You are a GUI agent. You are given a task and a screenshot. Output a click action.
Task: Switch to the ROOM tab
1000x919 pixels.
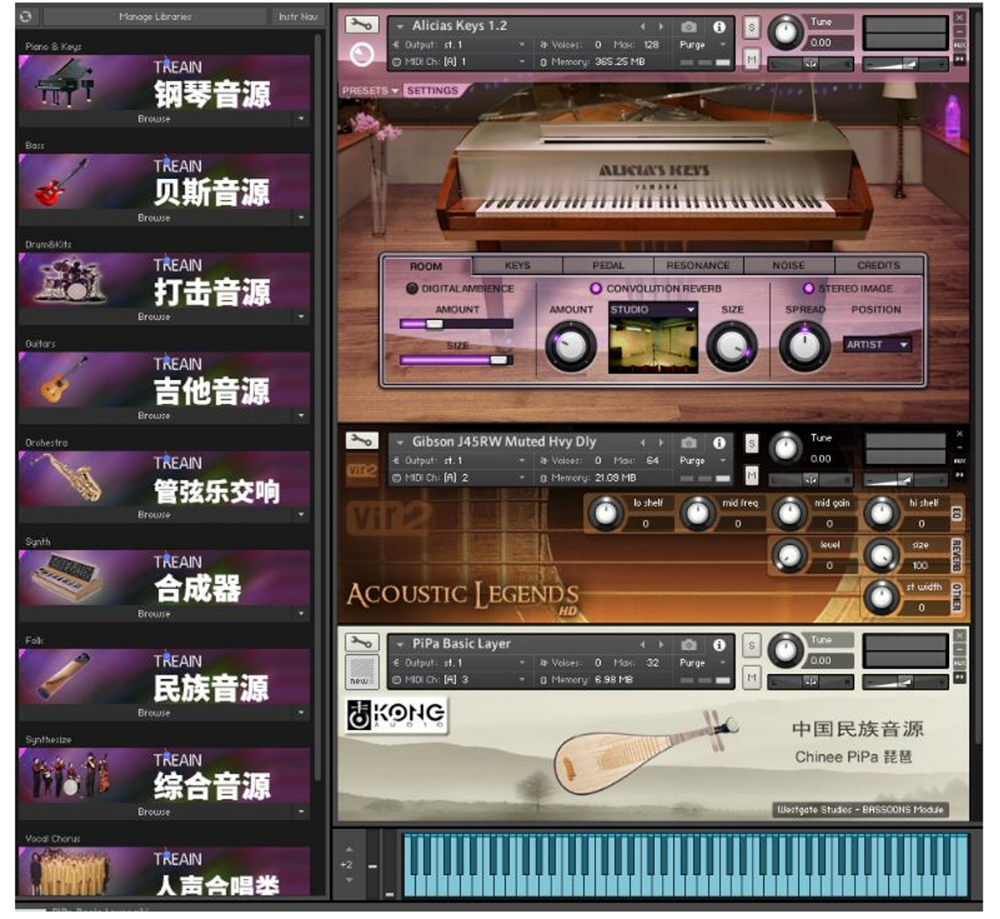coord(426,266)
